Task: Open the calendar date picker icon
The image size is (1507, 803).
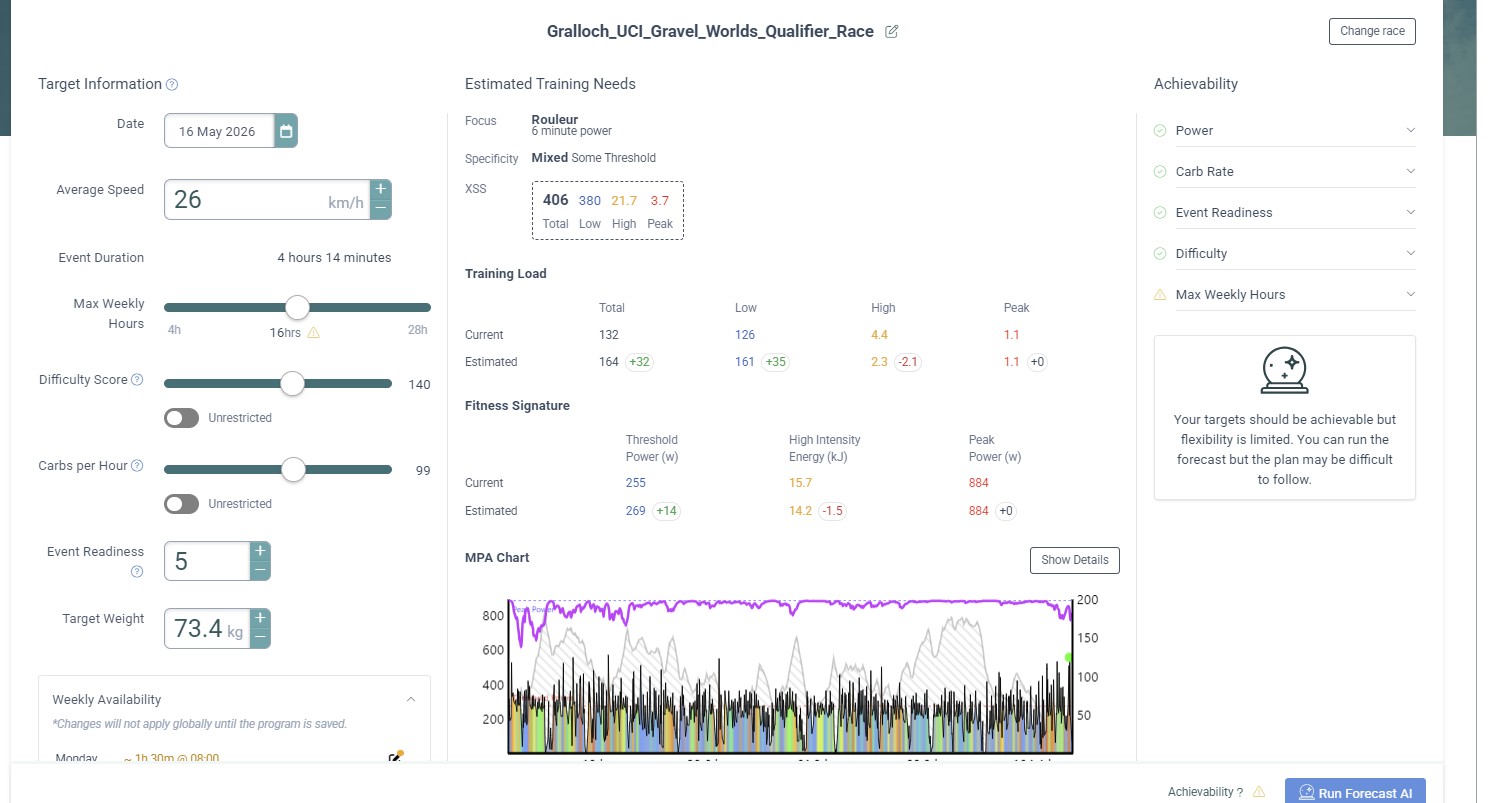Action: pyautogui.click(x=286, y=131)
